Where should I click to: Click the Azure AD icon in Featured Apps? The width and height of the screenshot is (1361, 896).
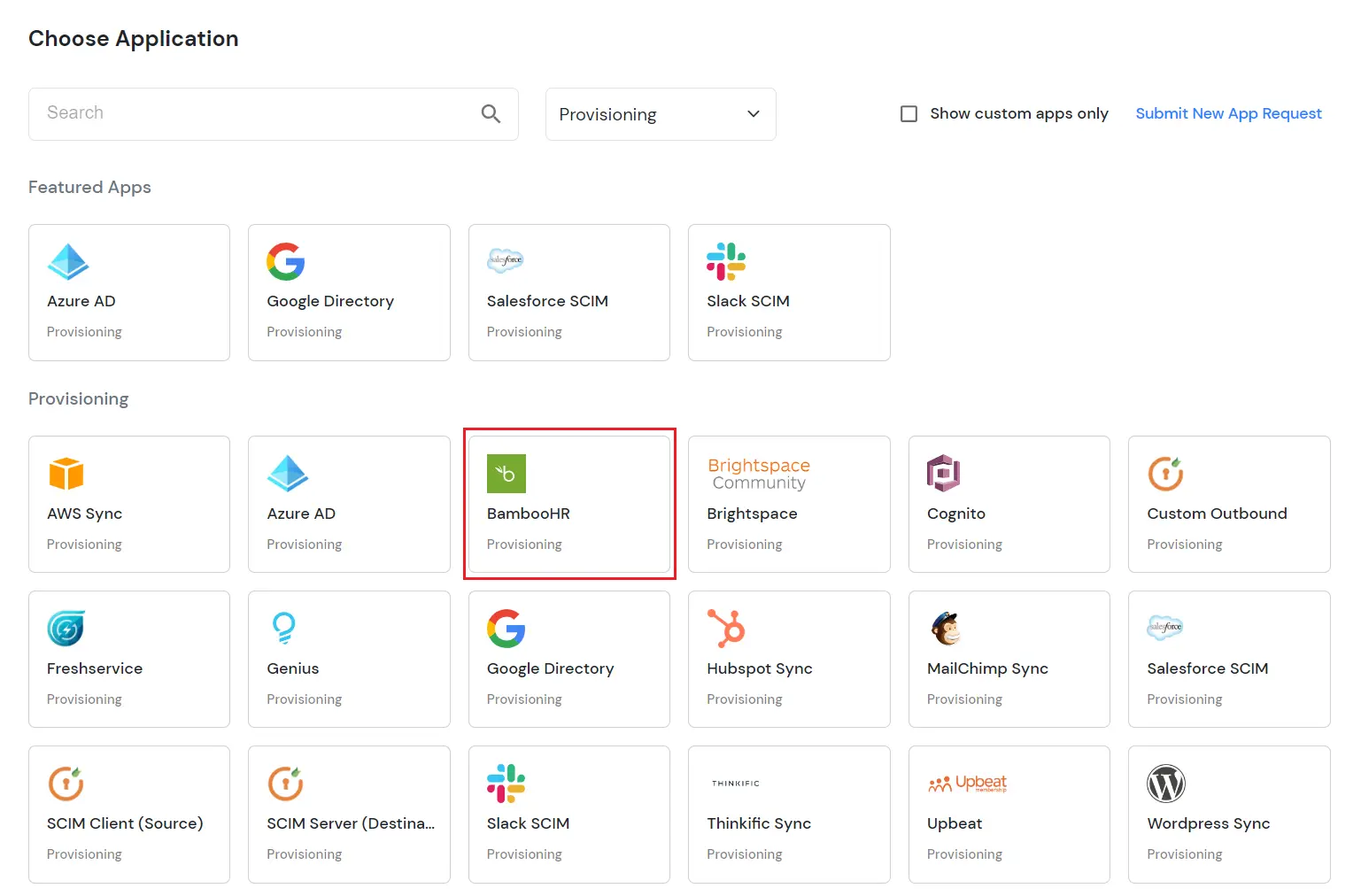68,261
